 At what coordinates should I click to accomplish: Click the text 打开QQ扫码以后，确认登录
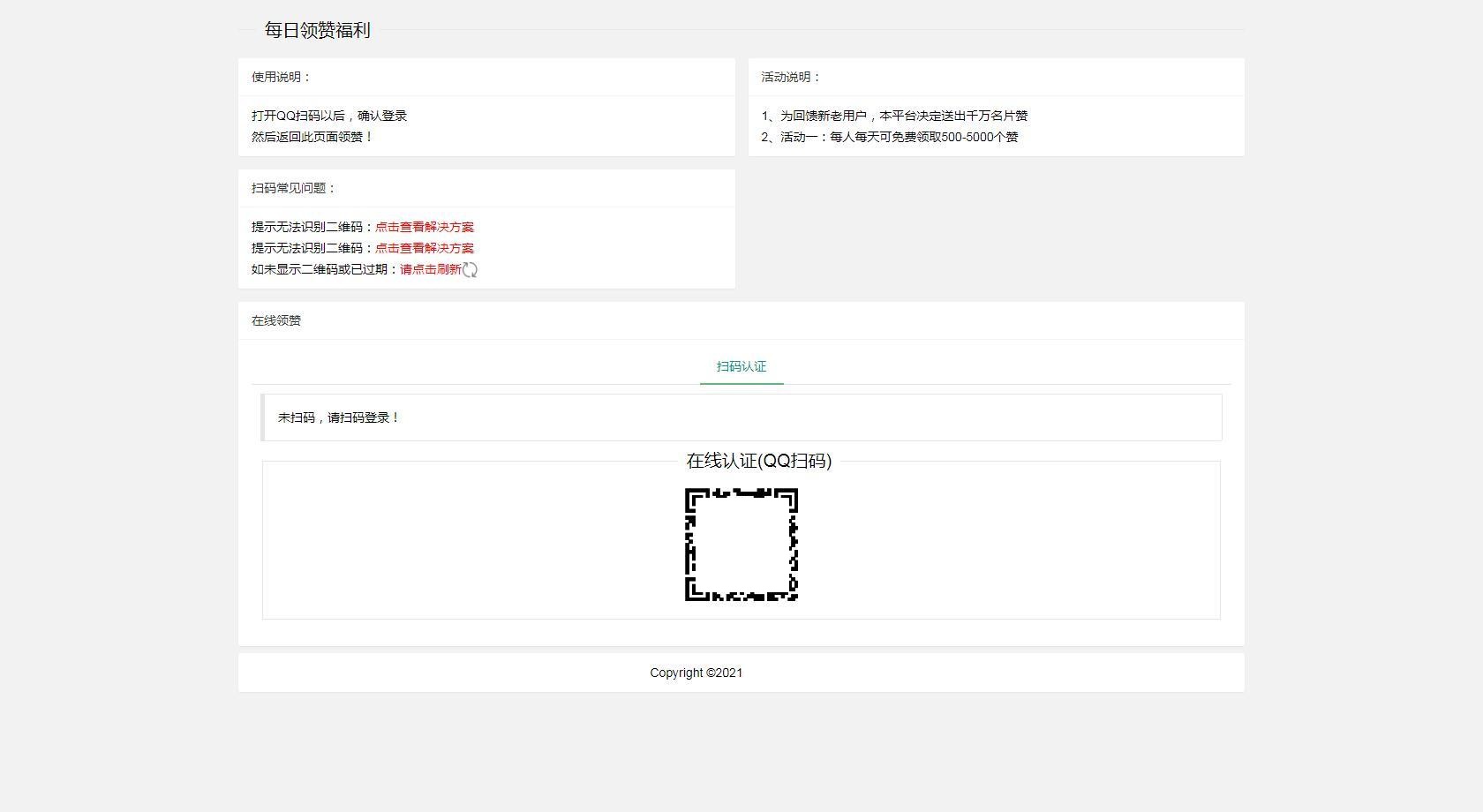[329, 116]
